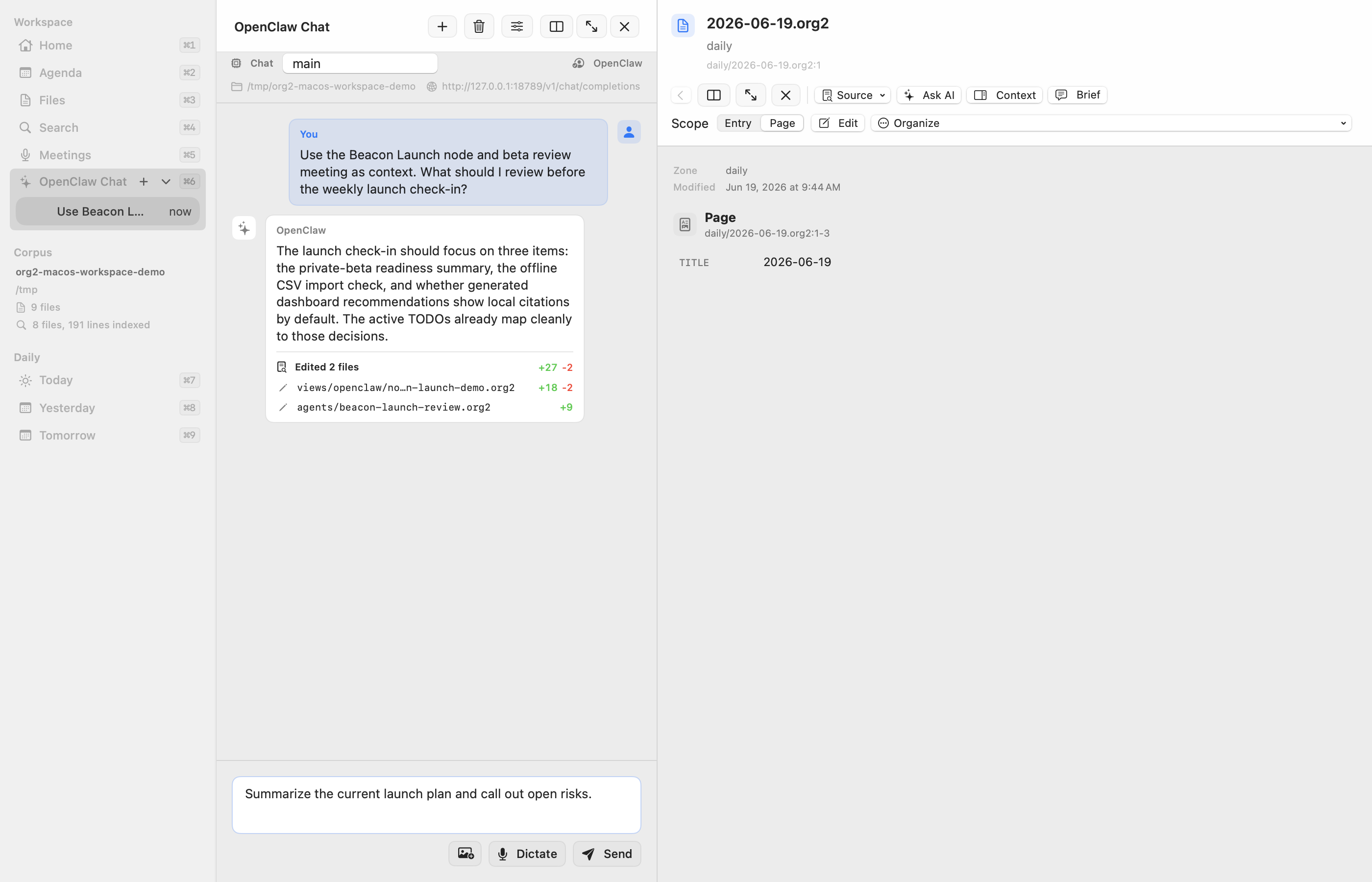The image size is (1372, 882).
Task: Open the Source dropdown
Action: 853,95
